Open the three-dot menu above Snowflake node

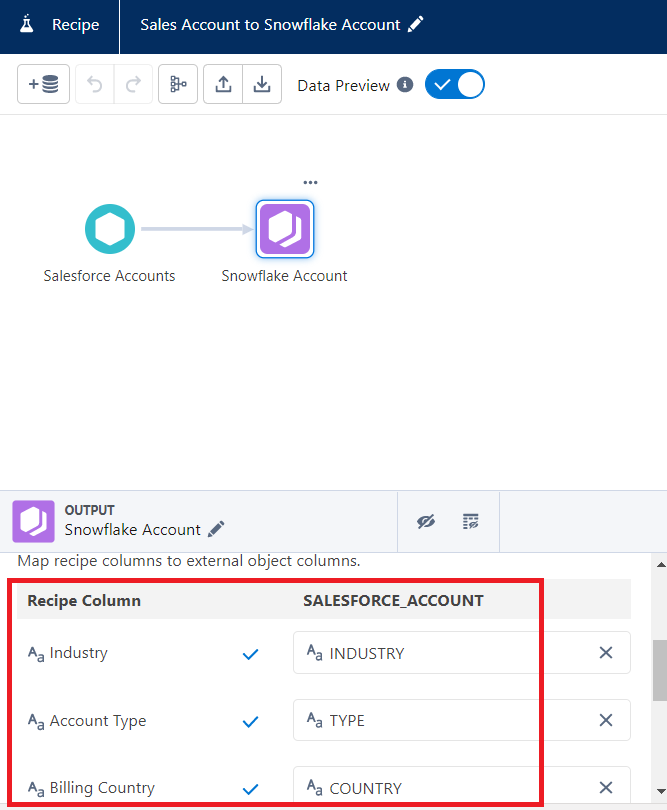pos(311,182)
